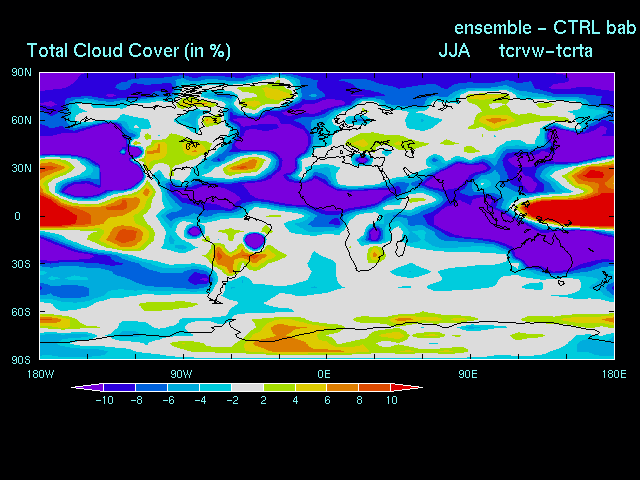
Task: Pick the colorbar segment between -6 and -4
Action: coord(183,387)
